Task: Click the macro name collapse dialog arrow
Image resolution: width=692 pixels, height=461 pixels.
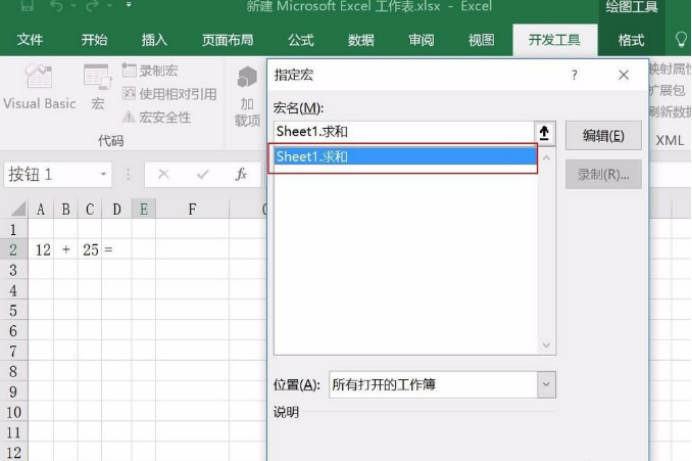Action: coord(544,132)
